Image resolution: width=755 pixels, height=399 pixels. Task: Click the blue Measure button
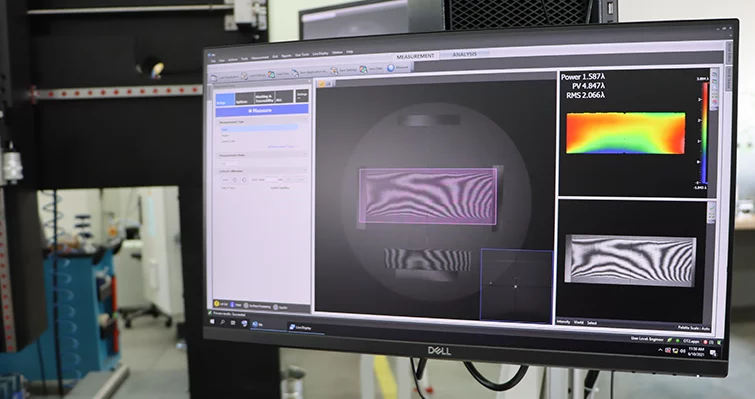tap(262, 110)
